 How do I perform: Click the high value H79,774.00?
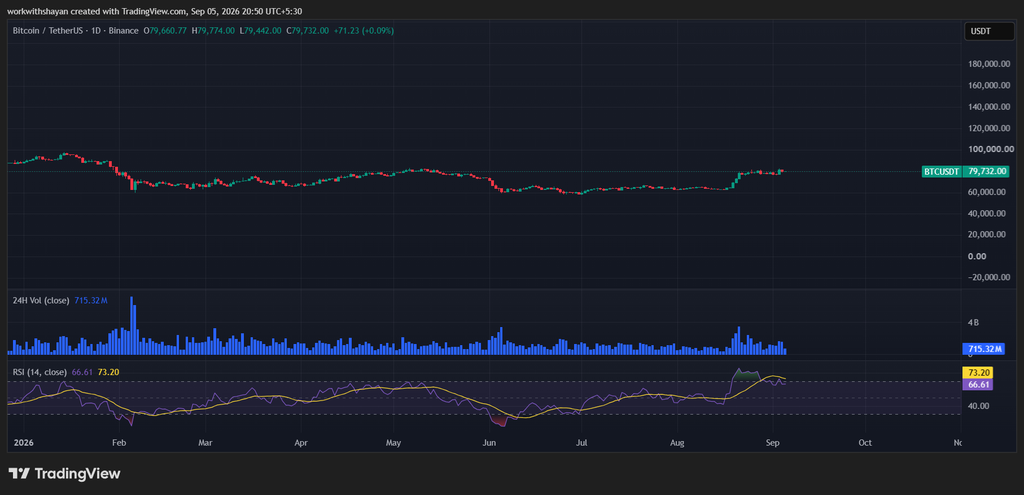pos(213,31)
